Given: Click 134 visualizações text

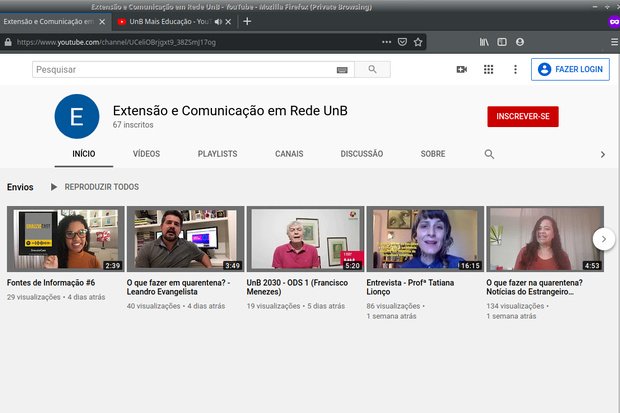Looking at the screenshot, I should coord(515,306).
